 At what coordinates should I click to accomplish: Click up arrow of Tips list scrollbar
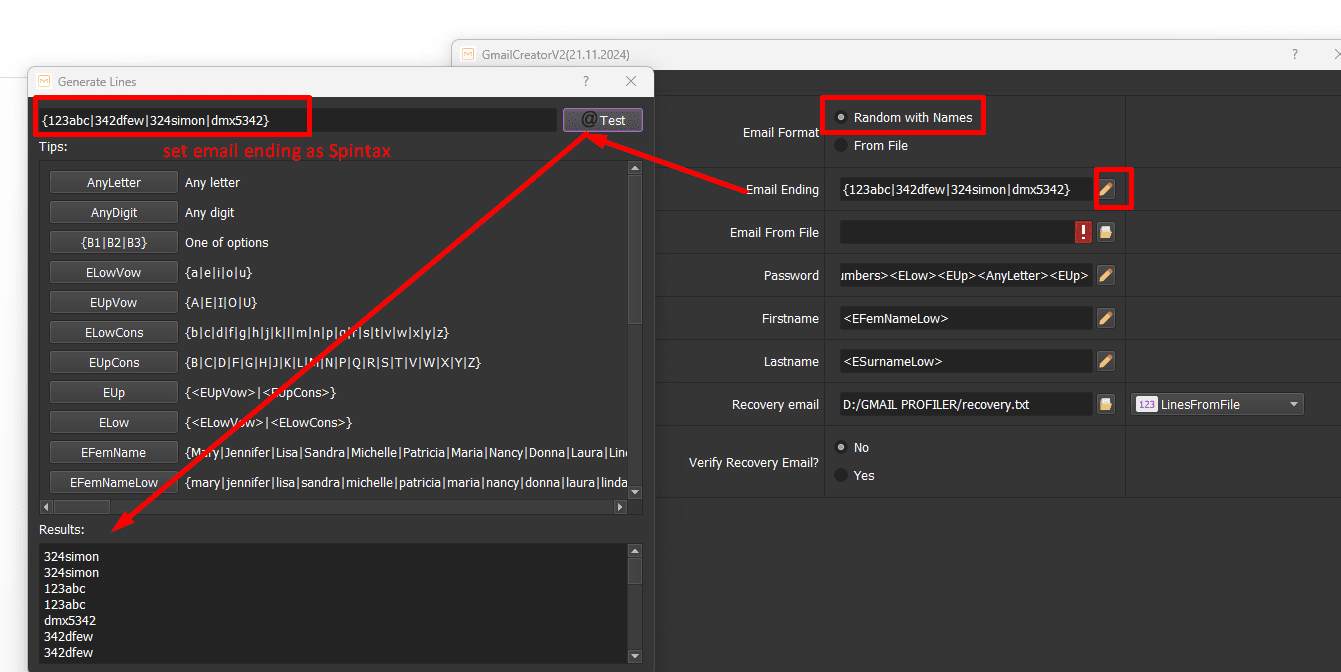[634, 168]
